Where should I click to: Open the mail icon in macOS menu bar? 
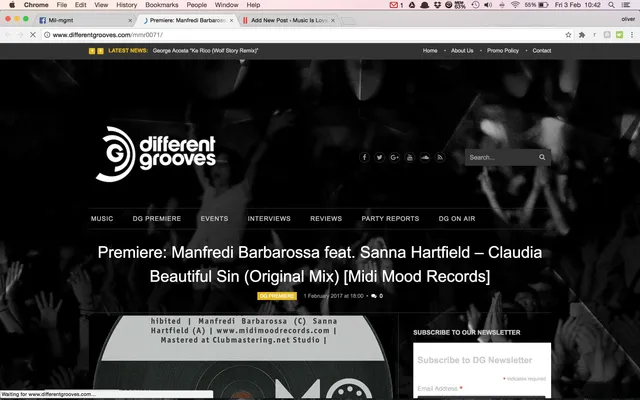pyautogui.click(x=393, y=5)
